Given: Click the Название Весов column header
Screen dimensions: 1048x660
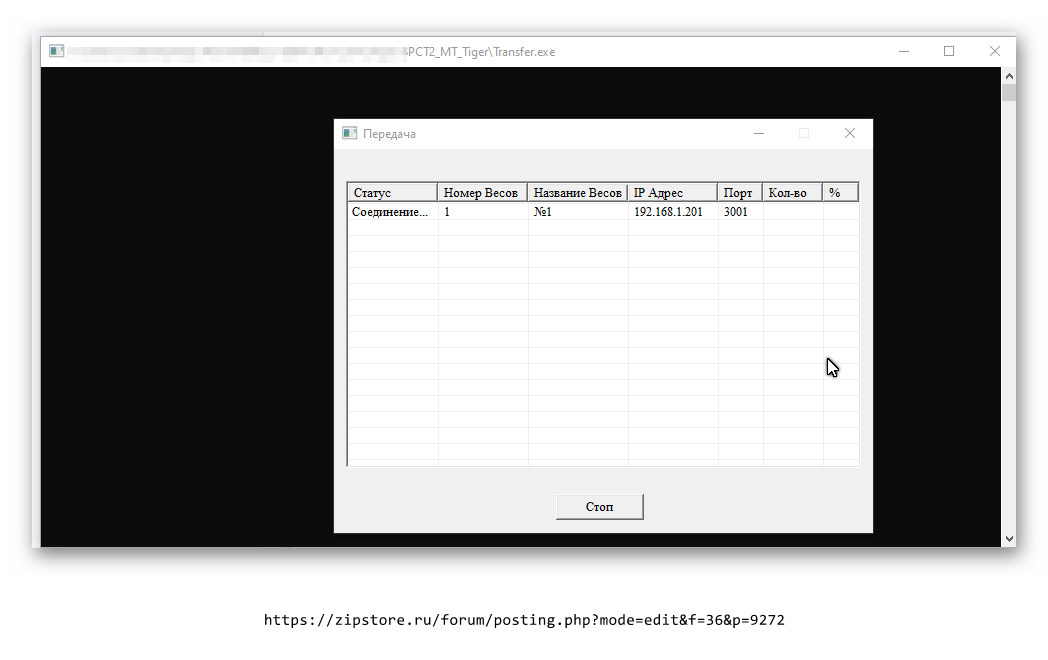Looking at the screenshot, I should [577, 193].
